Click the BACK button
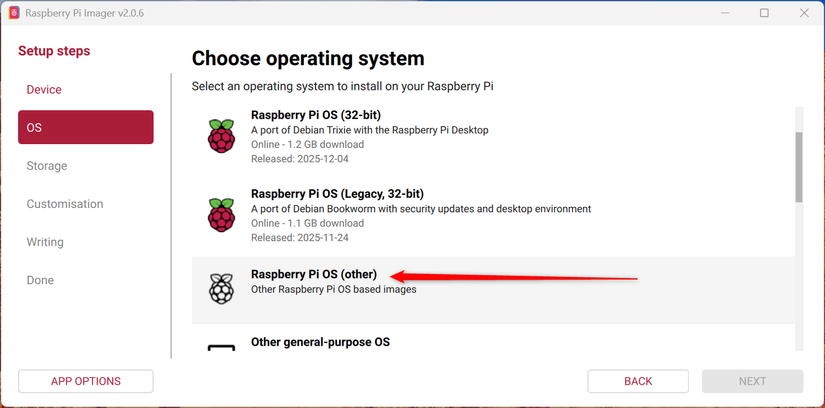The height and width of the screenshot is (408, 825). (638, 381)
